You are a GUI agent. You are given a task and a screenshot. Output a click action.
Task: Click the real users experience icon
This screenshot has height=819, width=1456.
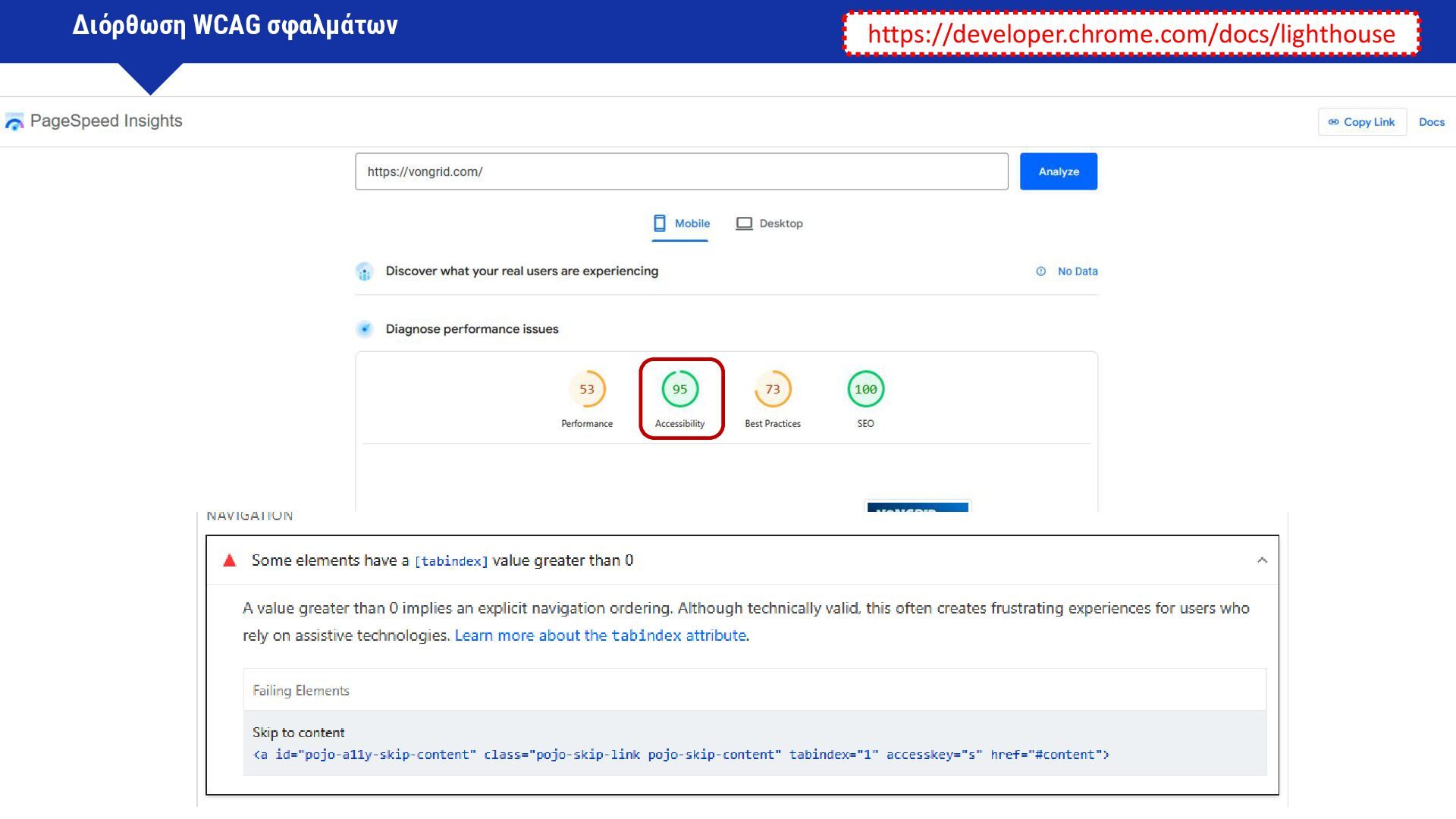coord(365,271)
